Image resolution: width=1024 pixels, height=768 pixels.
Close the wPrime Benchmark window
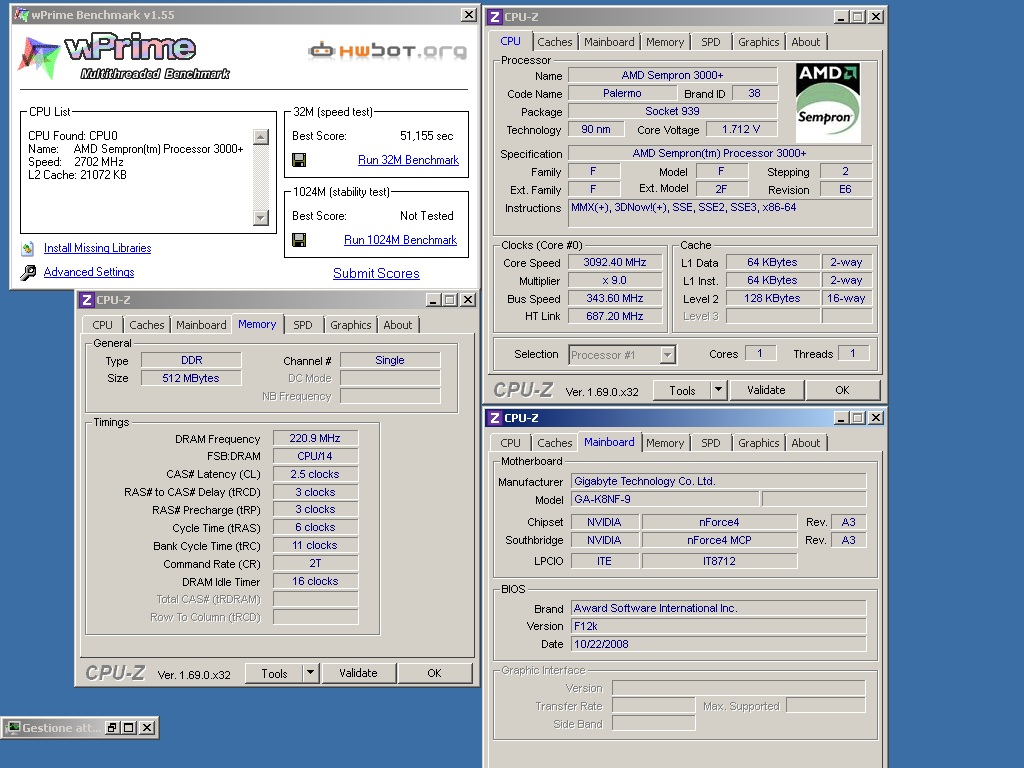[469, 14]
